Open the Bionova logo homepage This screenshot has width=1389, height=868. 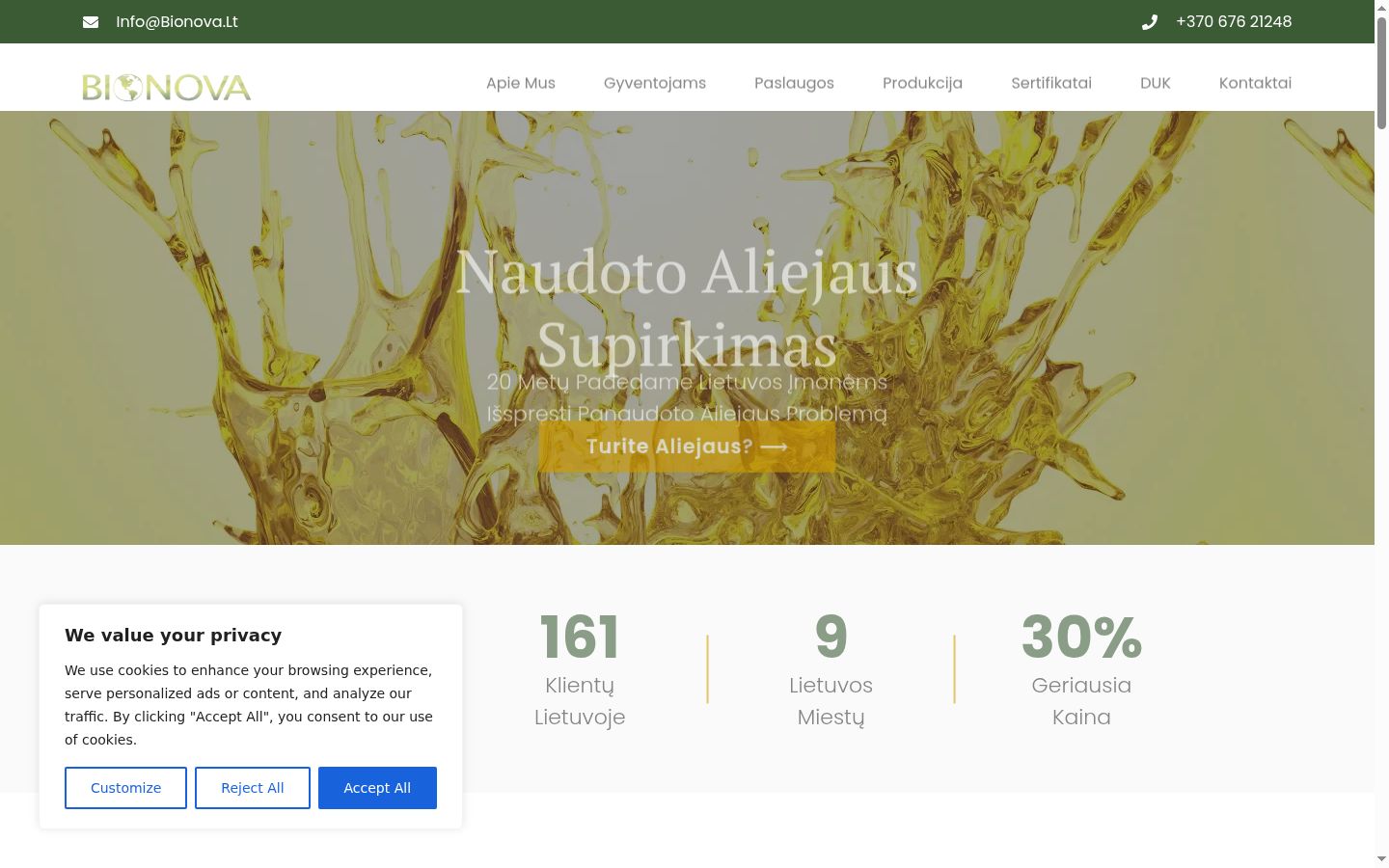point(167,87)
